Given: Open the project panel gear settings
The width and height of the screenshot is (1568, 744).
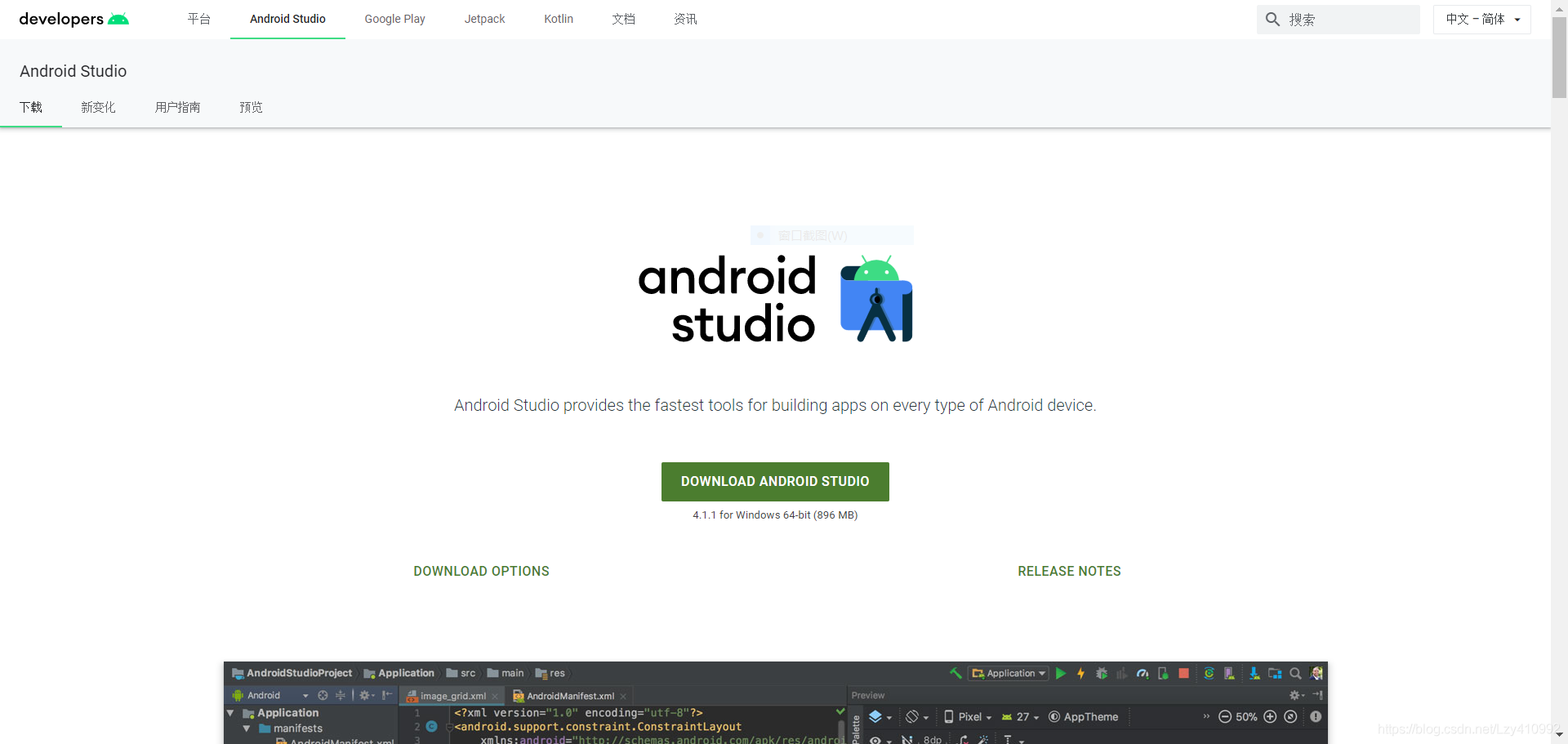Looking at the screenshot, I should point(366,696).
